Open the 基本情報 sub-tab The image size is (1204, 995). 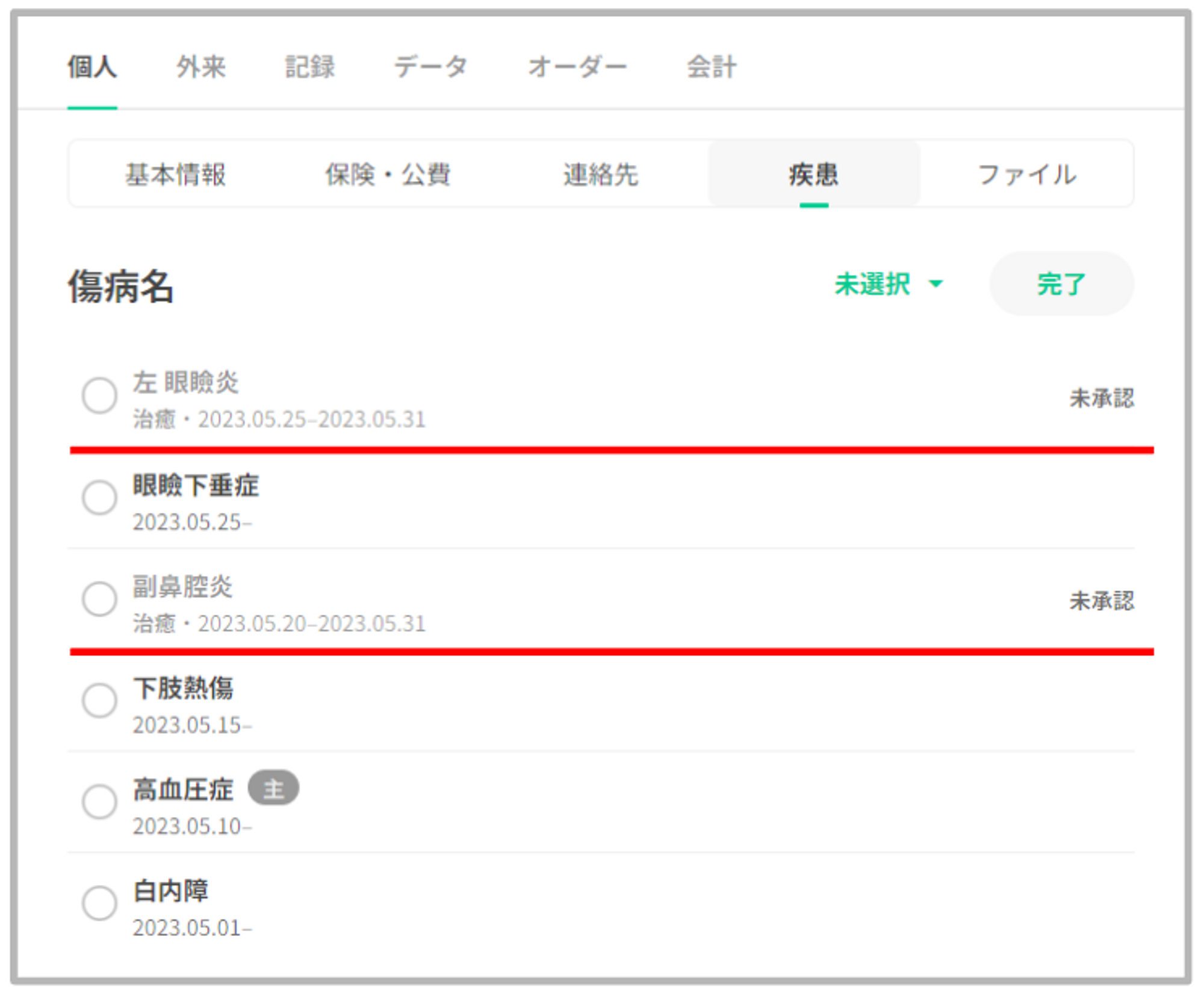175,175
